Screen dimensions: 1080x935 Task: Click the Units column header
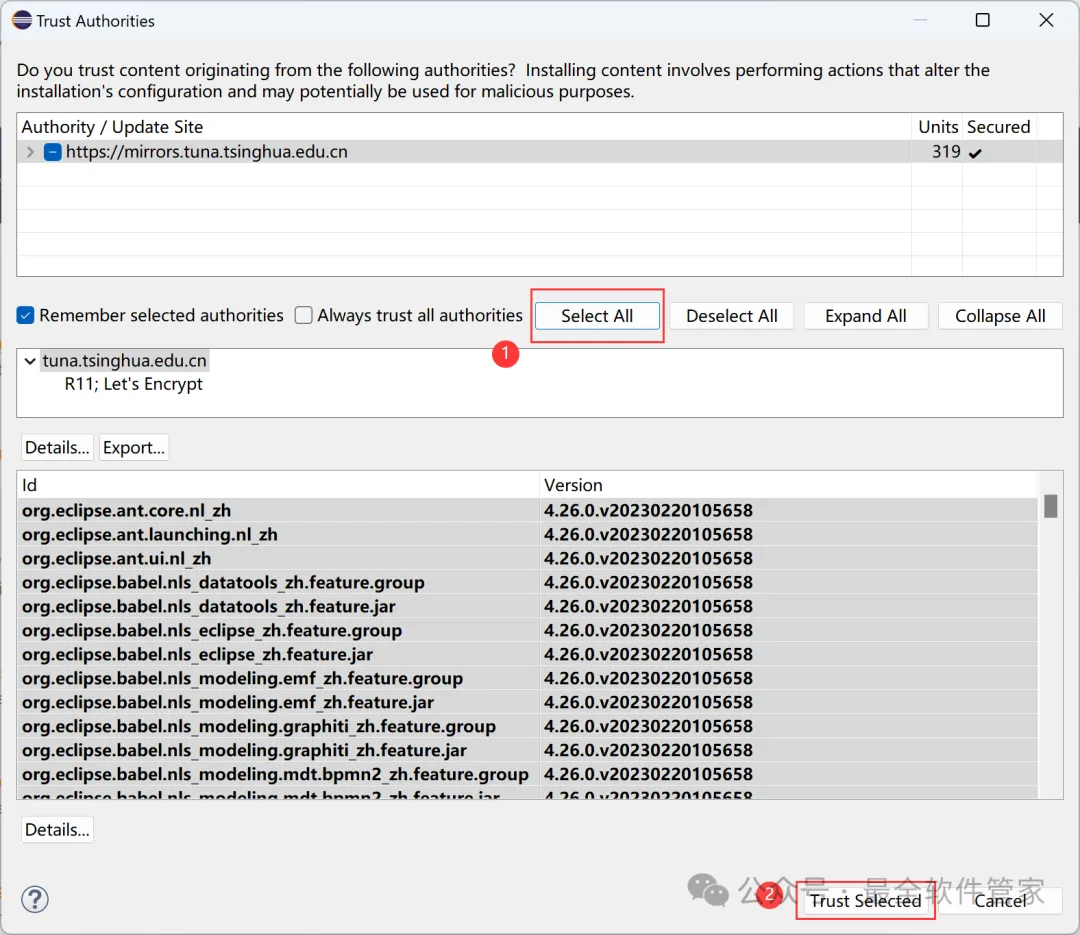coord(937,127)
